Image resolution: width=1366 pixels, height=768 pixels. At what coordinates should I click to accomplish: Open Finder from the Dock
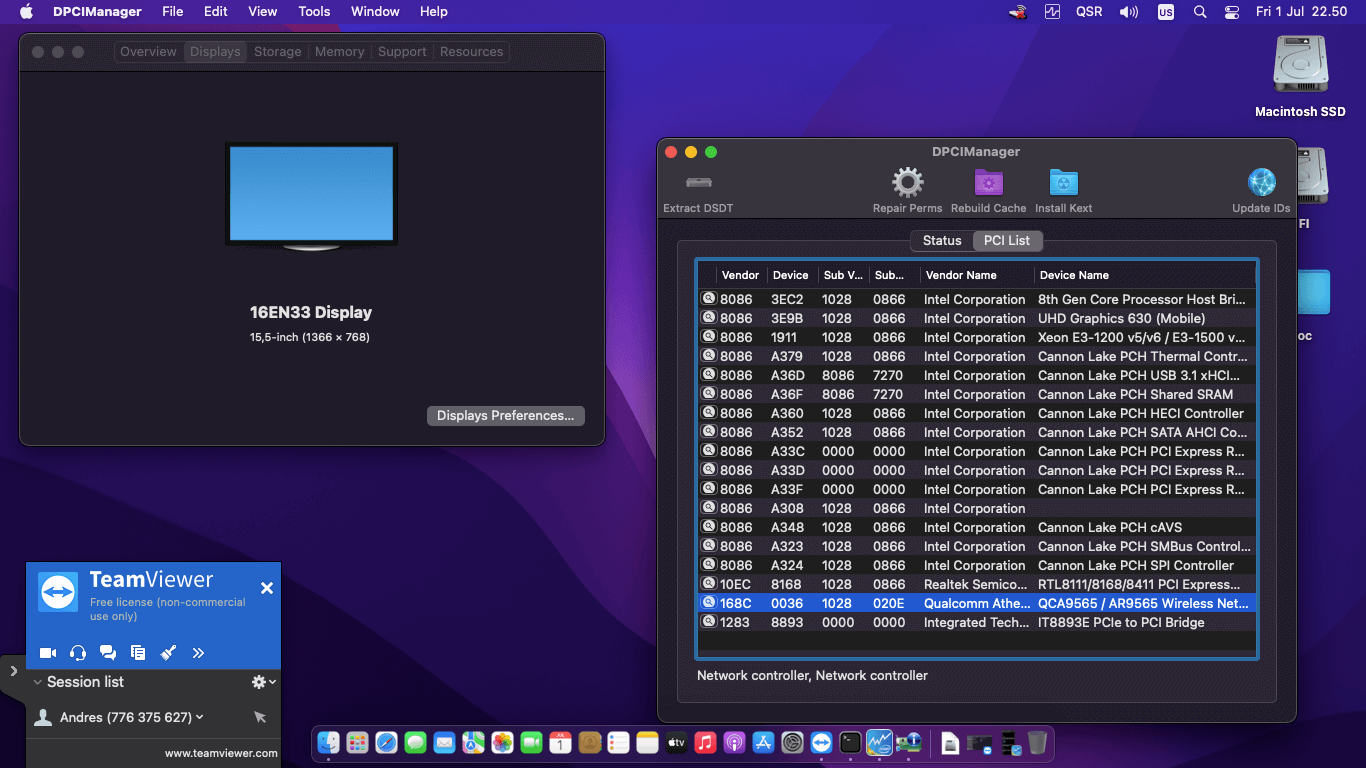click(328, 742)
